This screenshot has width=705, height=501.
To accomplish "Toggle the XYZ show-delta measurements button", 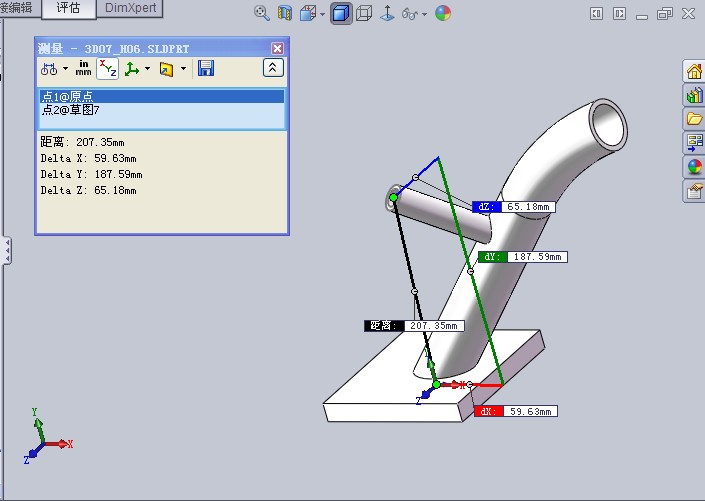I will [x=107, y=68].
